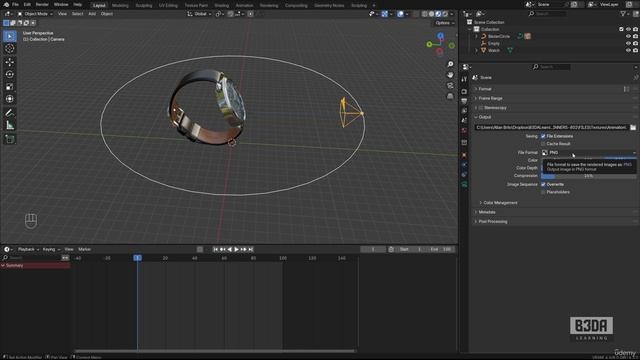Click the viewport pan hand icon

click(x=450, y=75)
